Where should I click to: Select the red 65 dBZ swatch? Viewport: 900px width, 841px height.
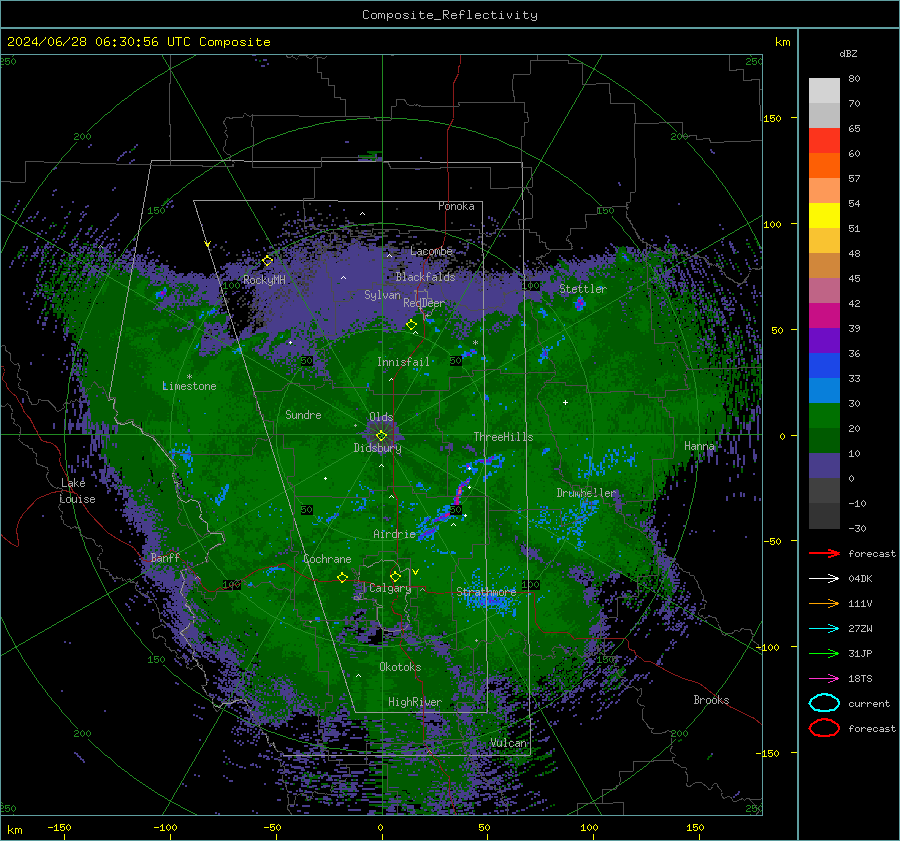[824, 140]
